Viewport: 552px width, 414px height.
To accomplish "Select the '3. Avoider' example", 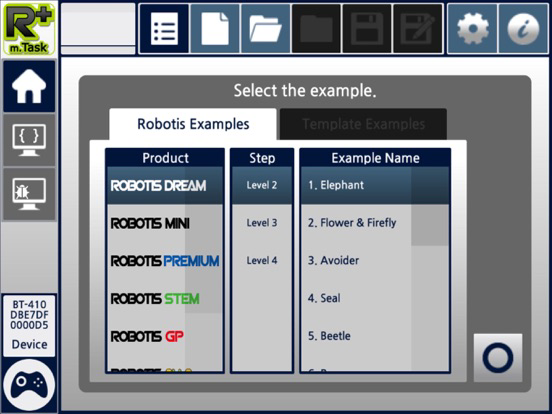I will pyautogui.click(x=375, y=261).
